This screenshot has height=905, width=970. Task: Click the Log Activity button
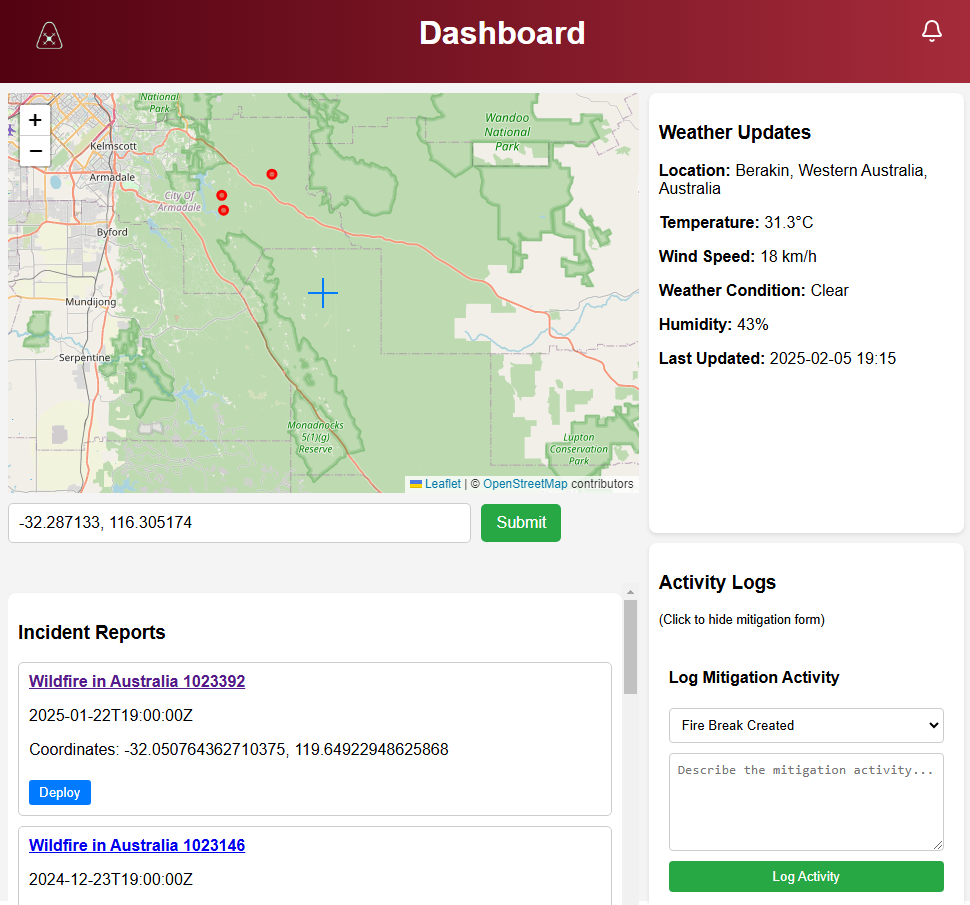coord(806,877)
